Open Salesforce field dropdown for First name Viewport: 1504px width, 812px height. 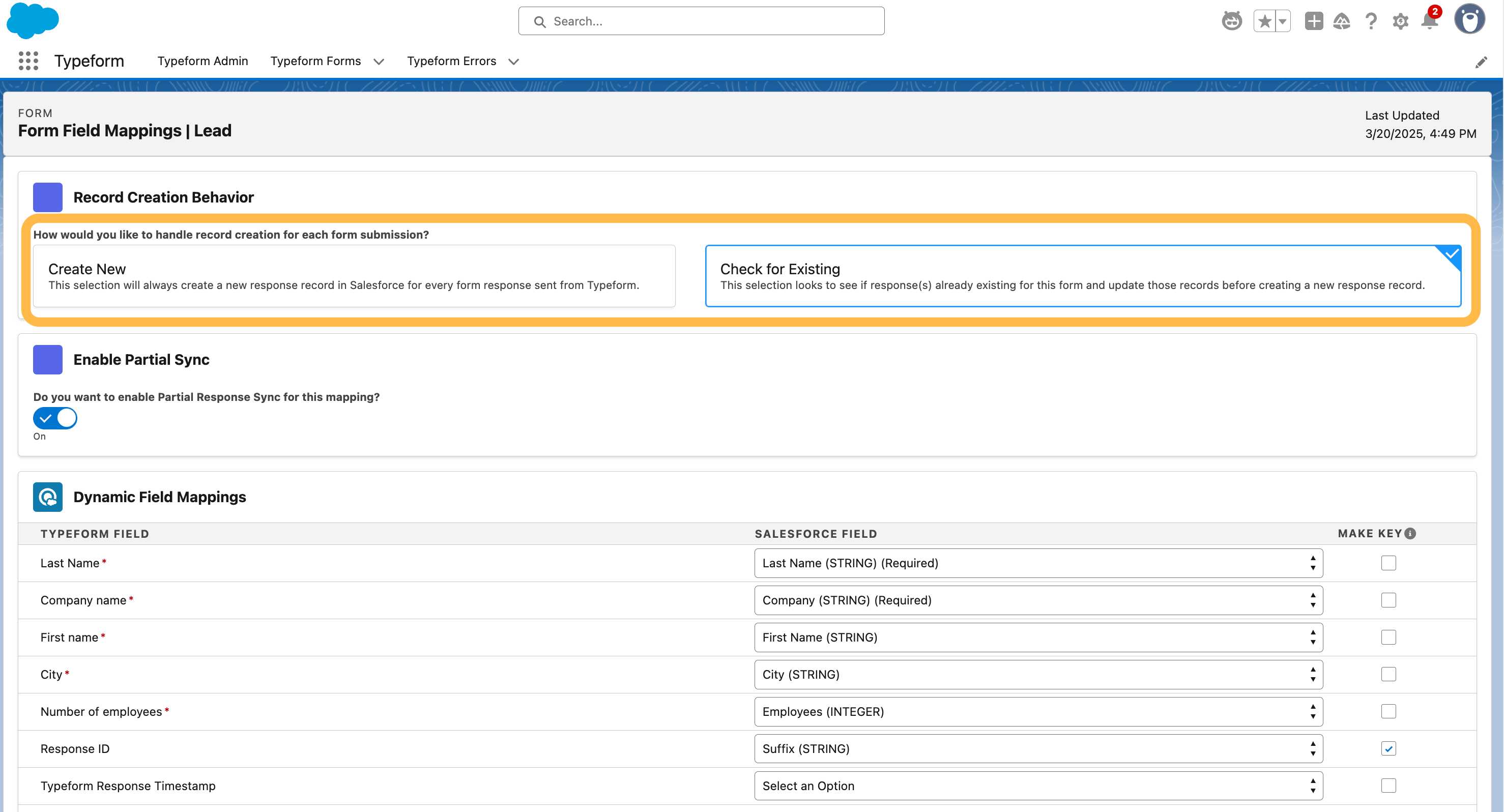tap(1038, 637)
